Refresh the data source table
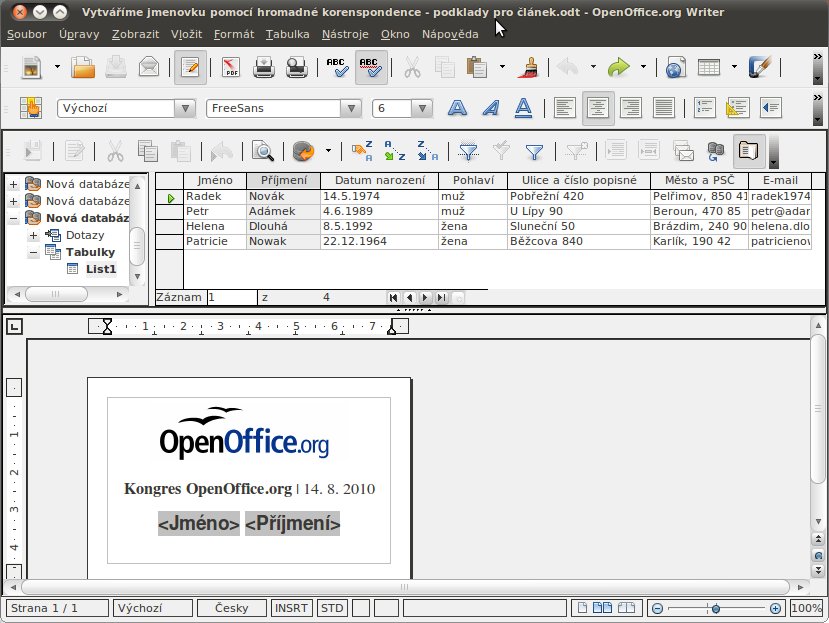829x623 pixels. point(303,152)
